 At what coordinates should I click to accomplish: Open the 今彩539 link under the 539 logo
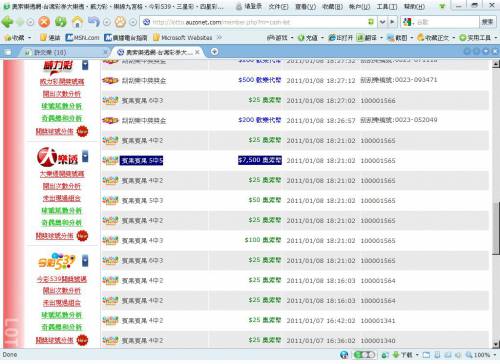(62, 279)
